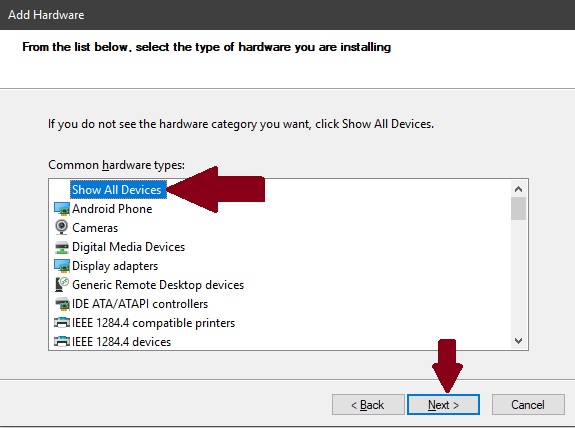Viewport: 575px width, 428px height.
Task: Click the IEEE 1284.4 compatible printers icon
Action: coord(62,322)
